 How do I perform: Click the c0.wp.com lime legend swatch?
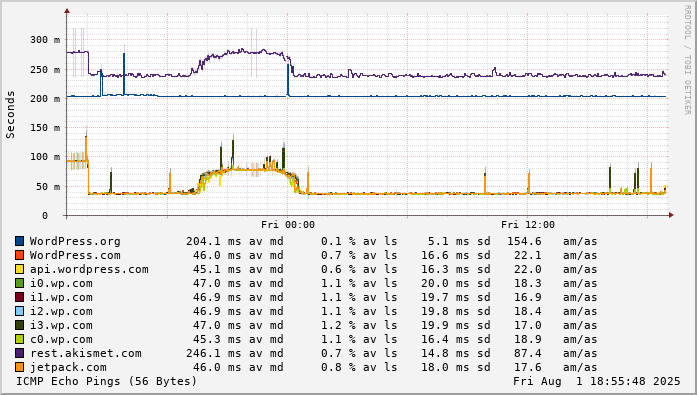(20, 339)
